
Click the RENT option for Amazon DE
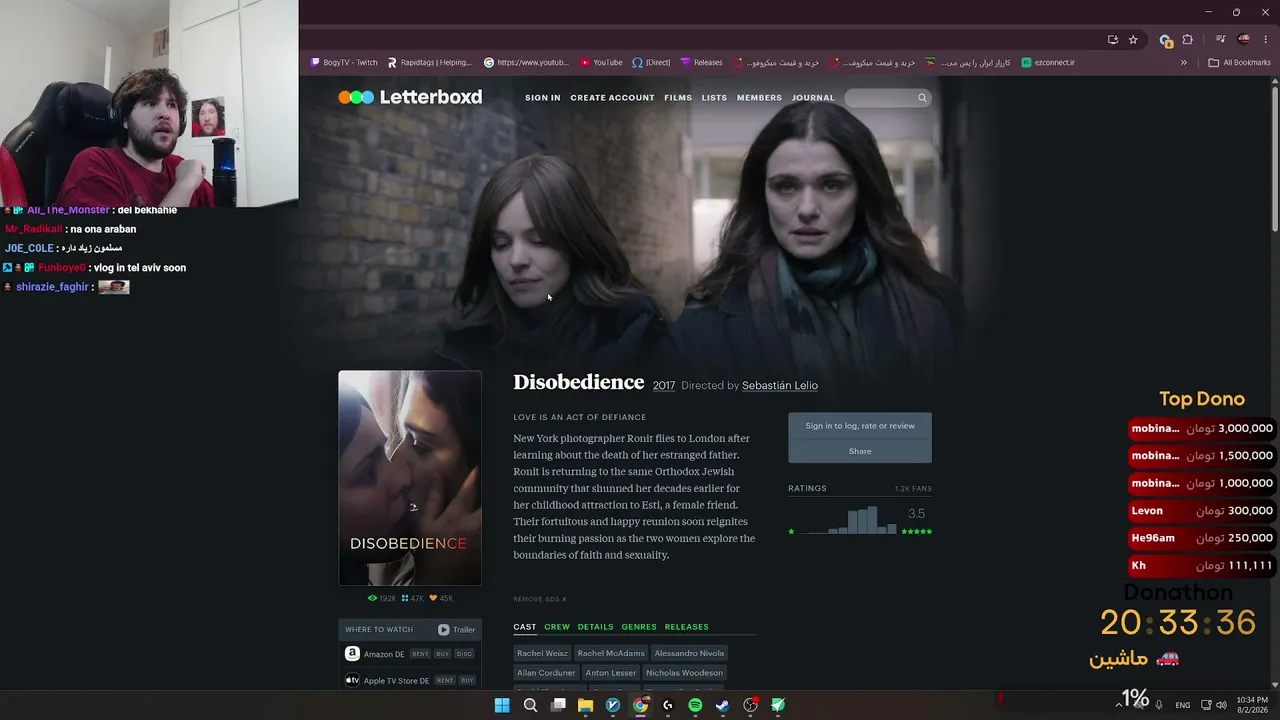420,654
